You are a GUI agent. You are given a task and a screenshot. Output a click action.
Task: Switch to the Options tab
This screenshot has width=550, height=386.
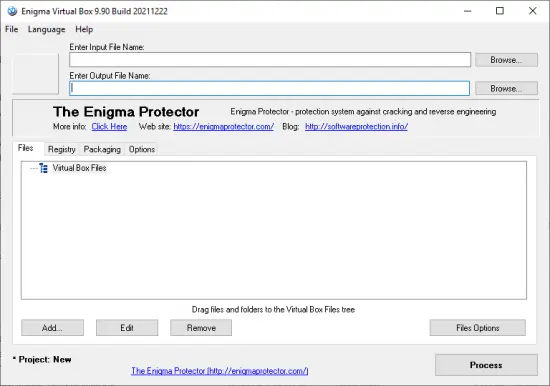[142, 149]
